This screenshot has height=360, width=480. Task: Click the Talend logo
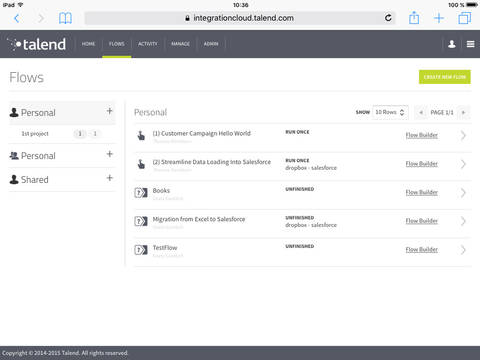(x=37, y=44)
